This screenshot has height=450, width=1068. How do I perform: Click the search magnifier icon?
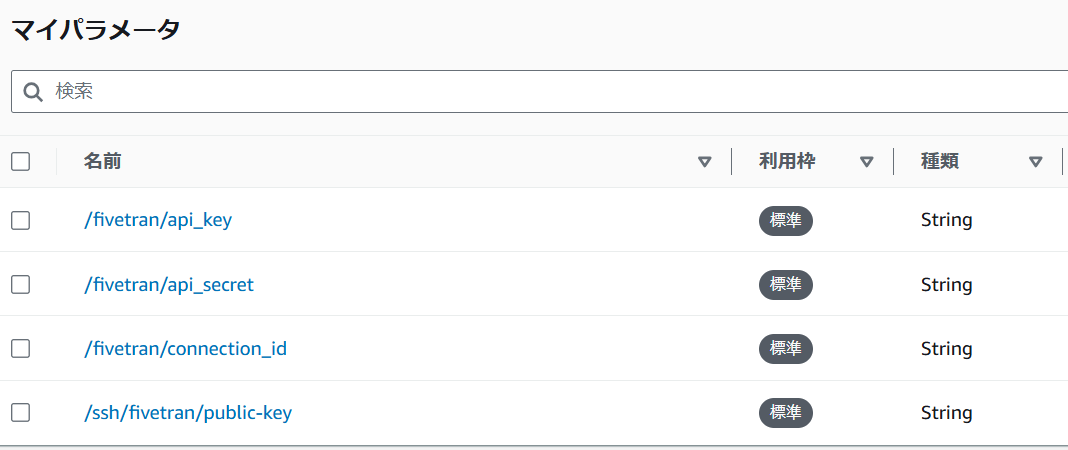tap(33, 92)
